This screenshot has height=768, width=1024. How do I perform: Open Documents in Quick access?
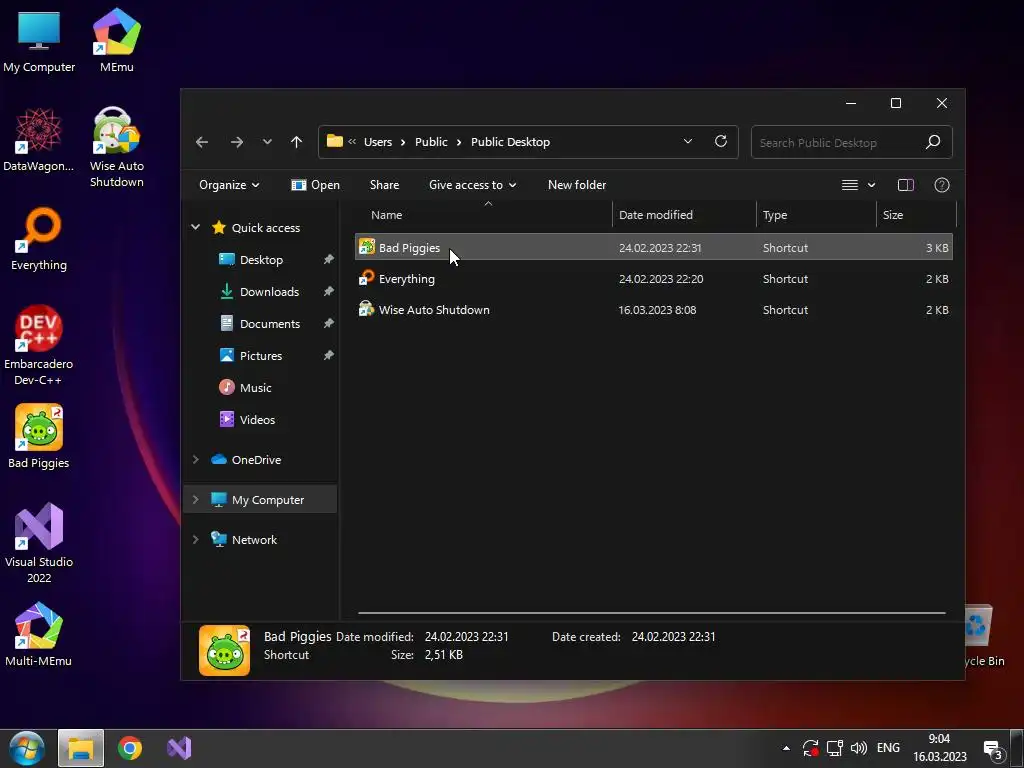coord(270,324)
